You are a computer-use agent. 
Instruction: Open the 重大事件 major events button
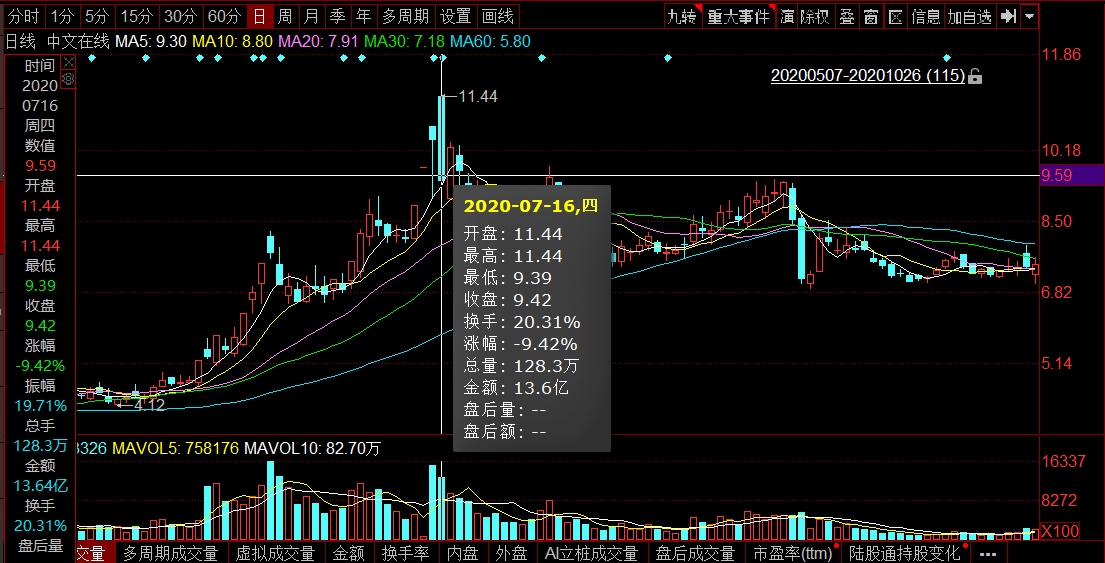[739, 16]
